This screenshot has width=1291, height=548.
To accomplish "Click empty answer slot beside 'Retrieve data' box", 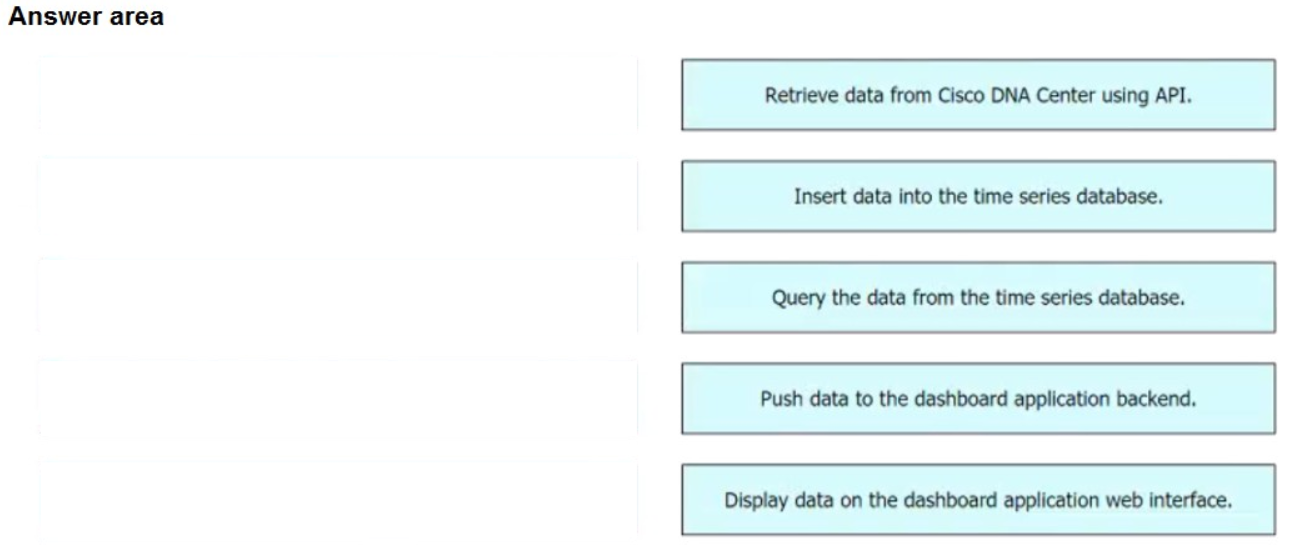I will click(337, 95).
